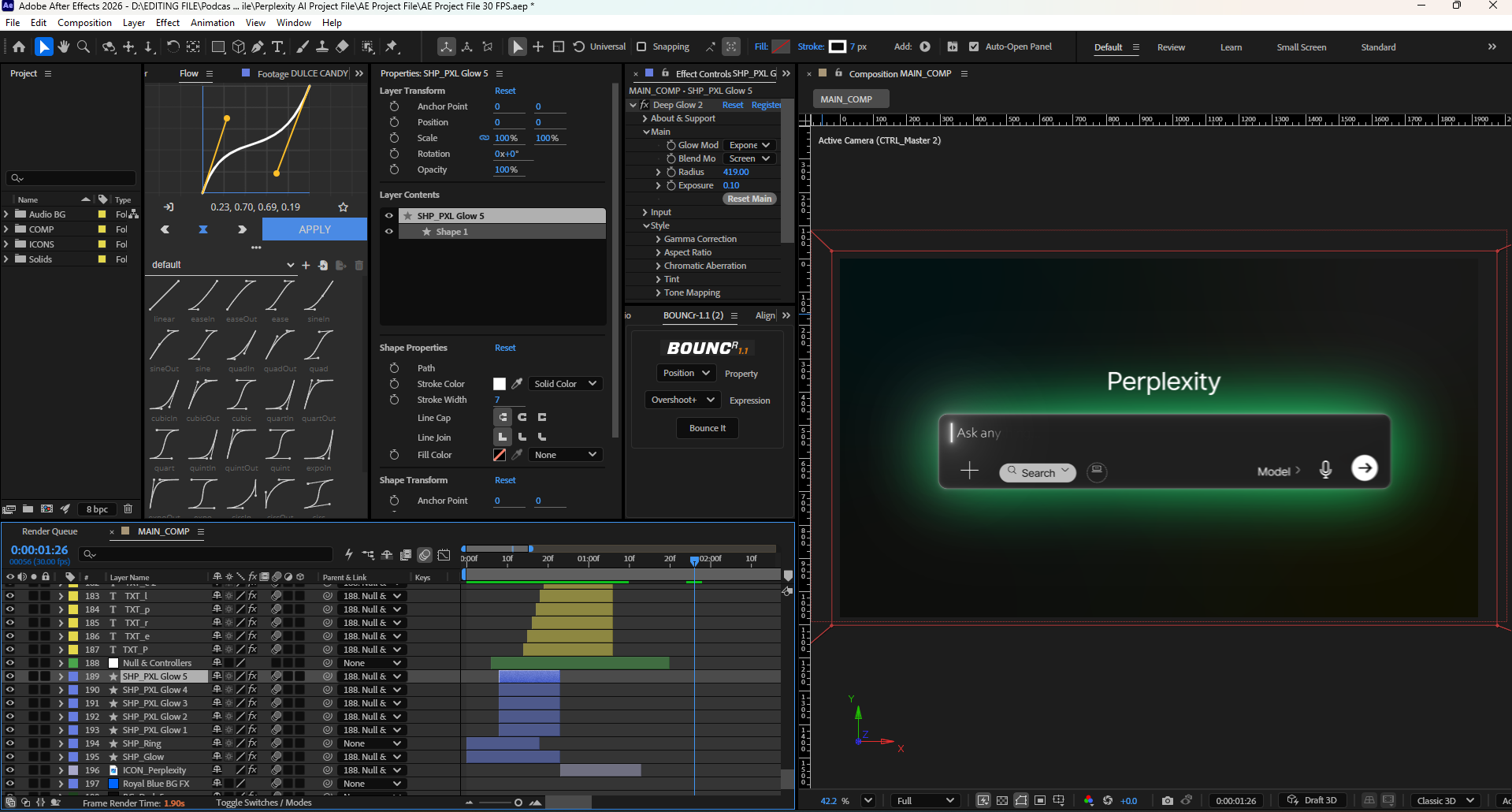Click the Project panel search field
The height and width of the screenshot is (812, 1512).
pyautogui.click(x=71, y=178)
